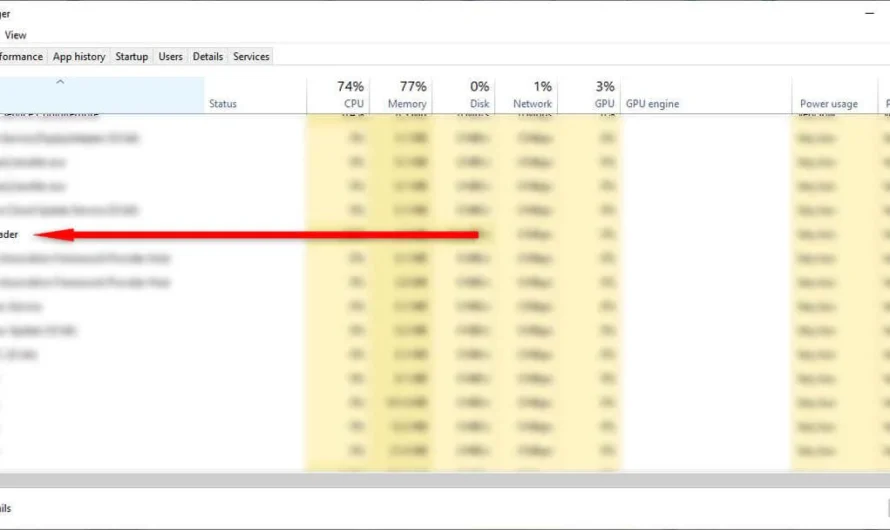Switch to the Services tab
890x530 pixels.
[251, 57]
